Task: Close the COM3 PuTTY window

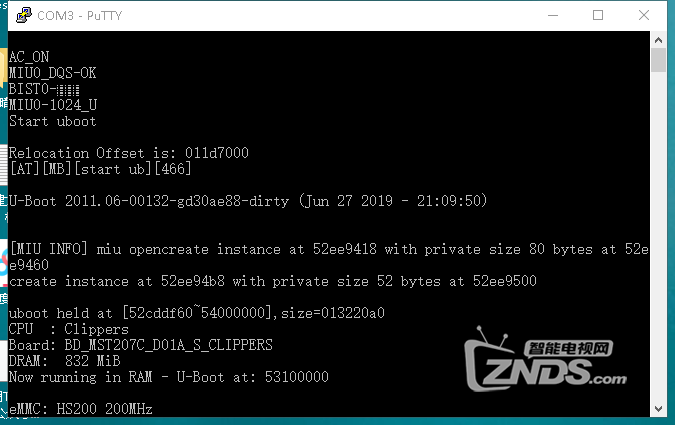Action: pos(644,16)
